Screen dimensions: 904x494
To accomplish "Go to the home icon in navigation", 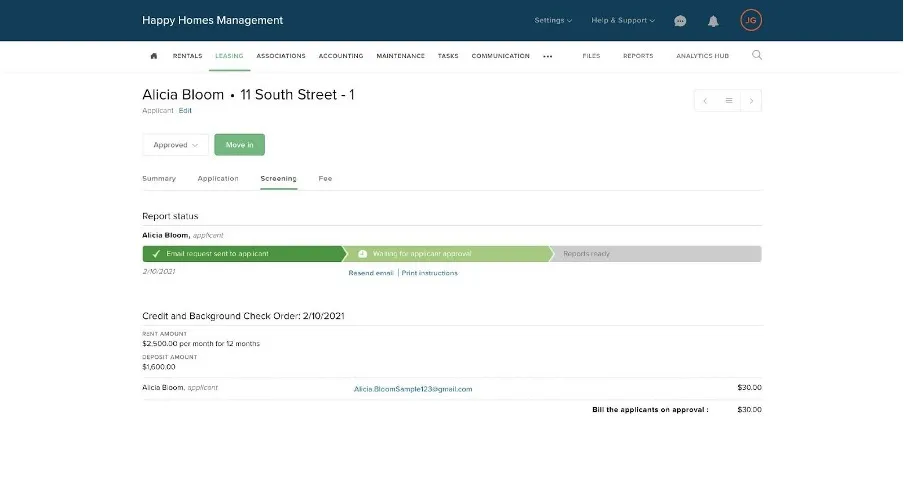I will click(153, 56).
